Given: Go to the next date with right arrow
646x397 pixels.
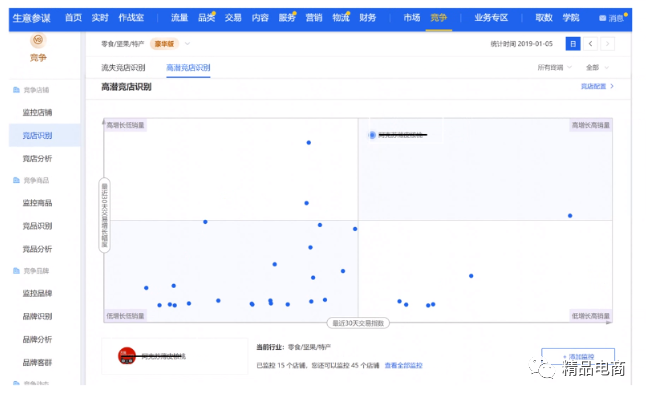Looking at the screenshot, I should [x=607, y=44].
